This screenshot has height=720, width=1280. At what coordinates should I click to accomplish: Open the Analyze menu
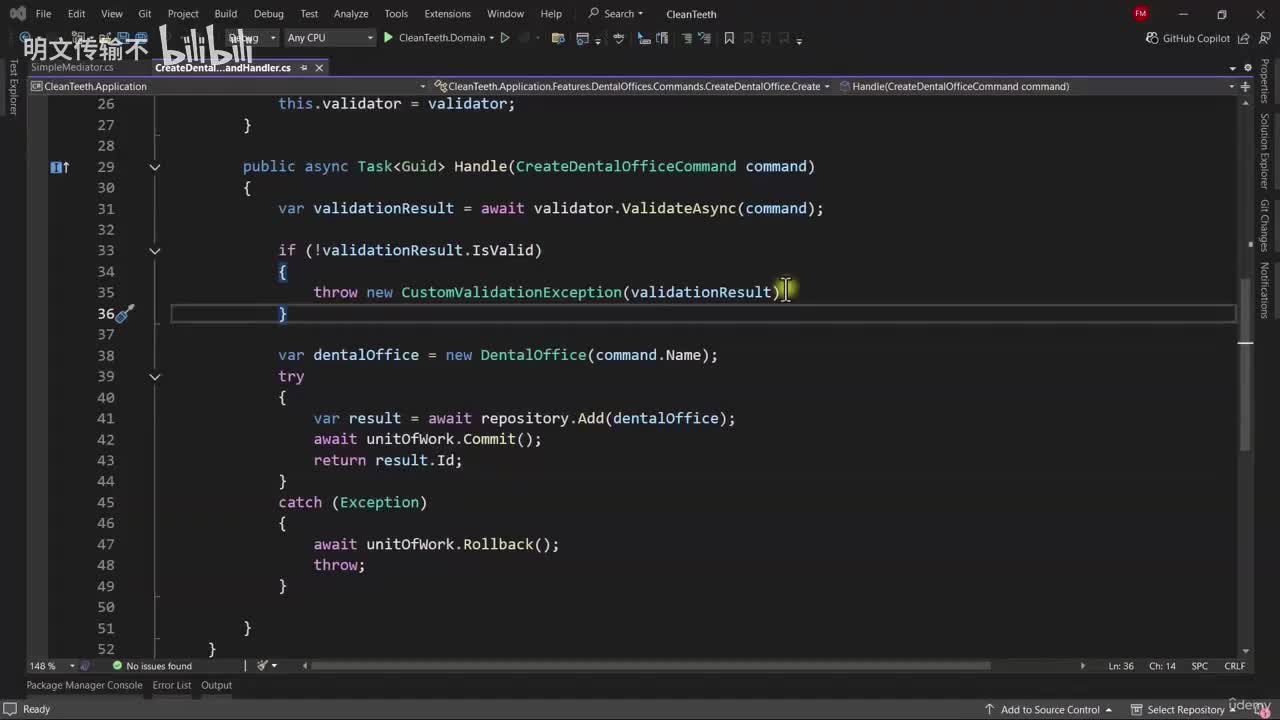pyautogui.click(x=351, y=14)
